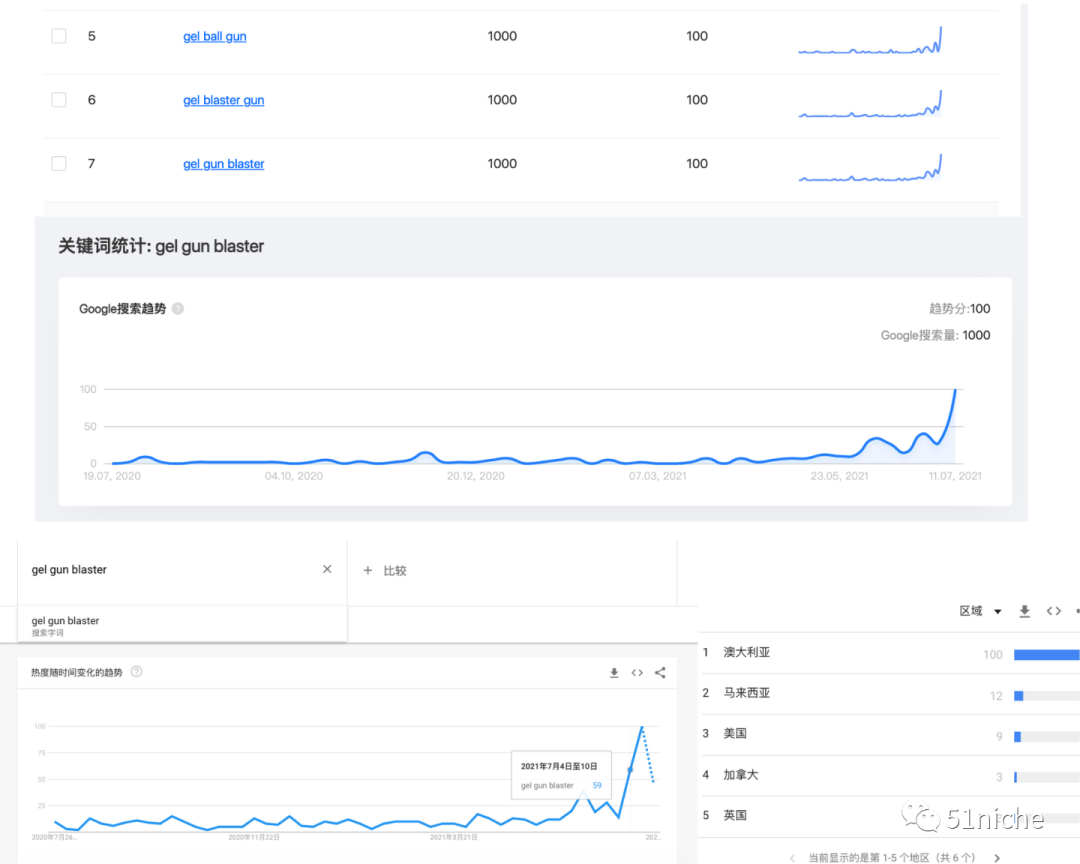Open embed code for the region panel

click(1054, 611)
